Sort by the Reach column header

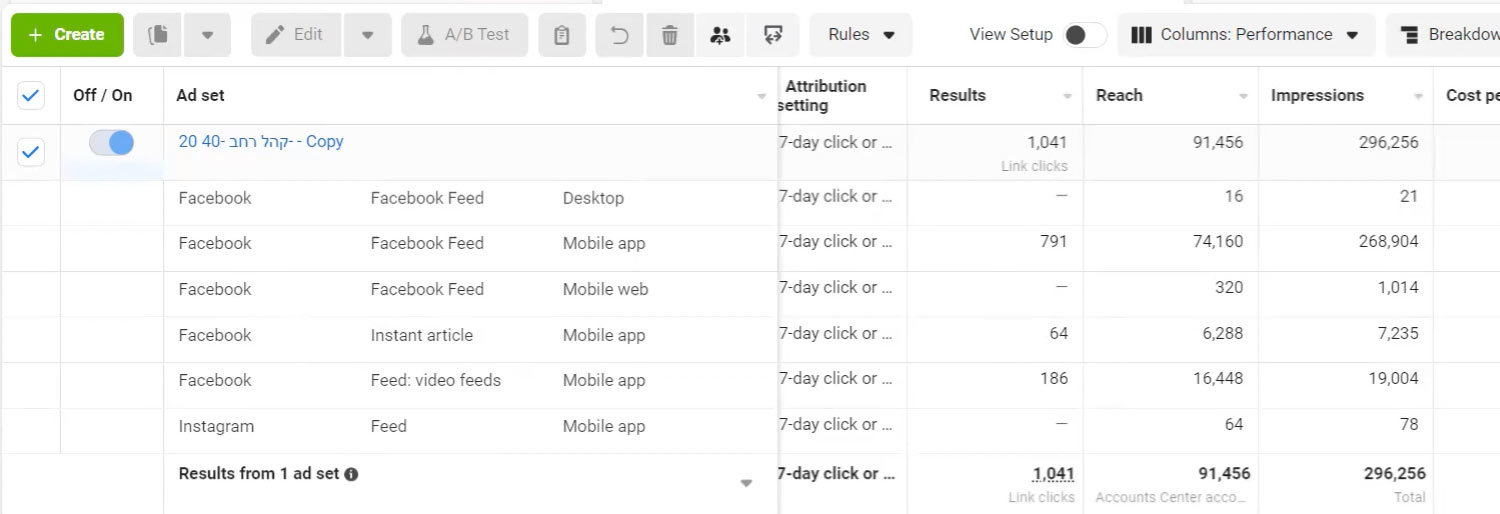click(1119, 96)
